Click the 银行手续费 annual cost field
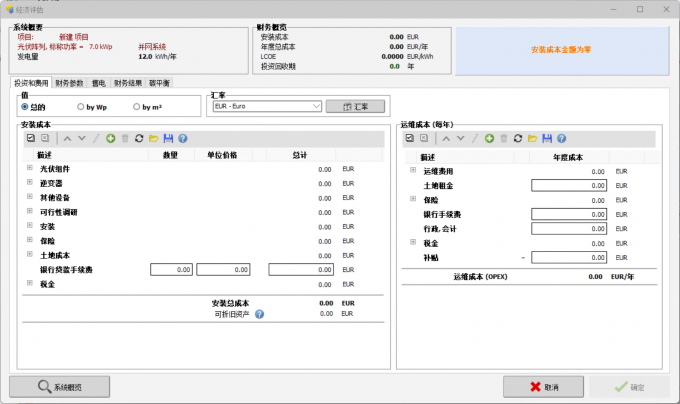 569,214
